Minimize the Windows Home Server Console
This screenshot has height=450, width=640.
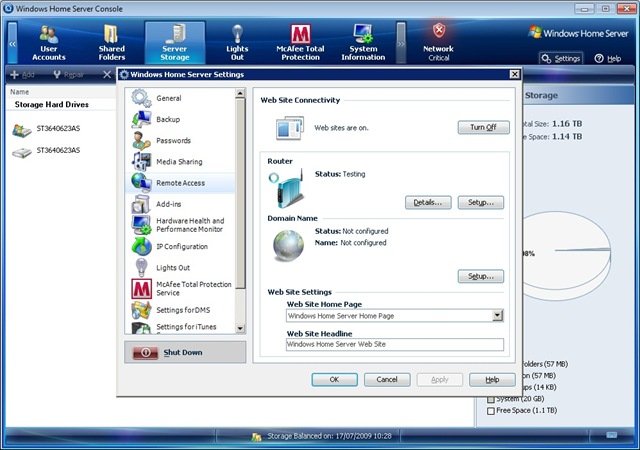(x=584, y=9)
